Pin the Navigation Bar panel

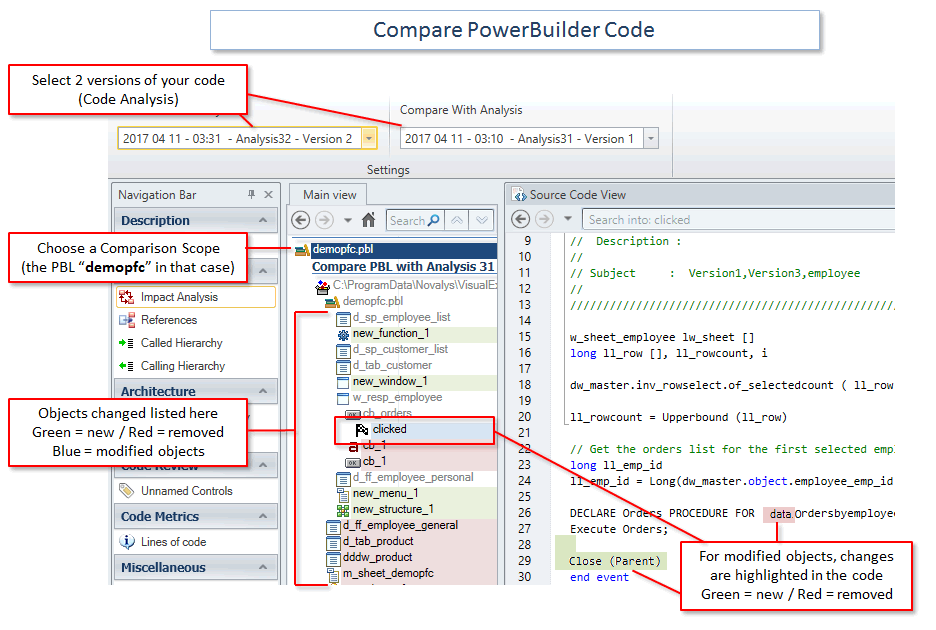click(251, 194)
